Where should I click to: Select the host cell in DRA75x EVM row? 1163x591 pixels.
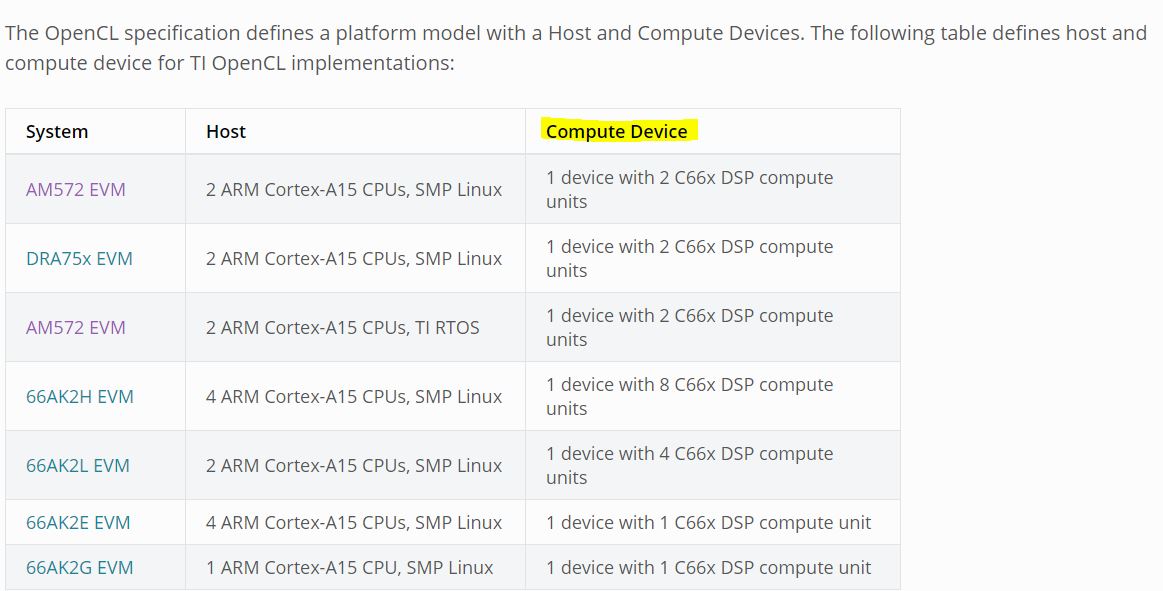point(354,258)
